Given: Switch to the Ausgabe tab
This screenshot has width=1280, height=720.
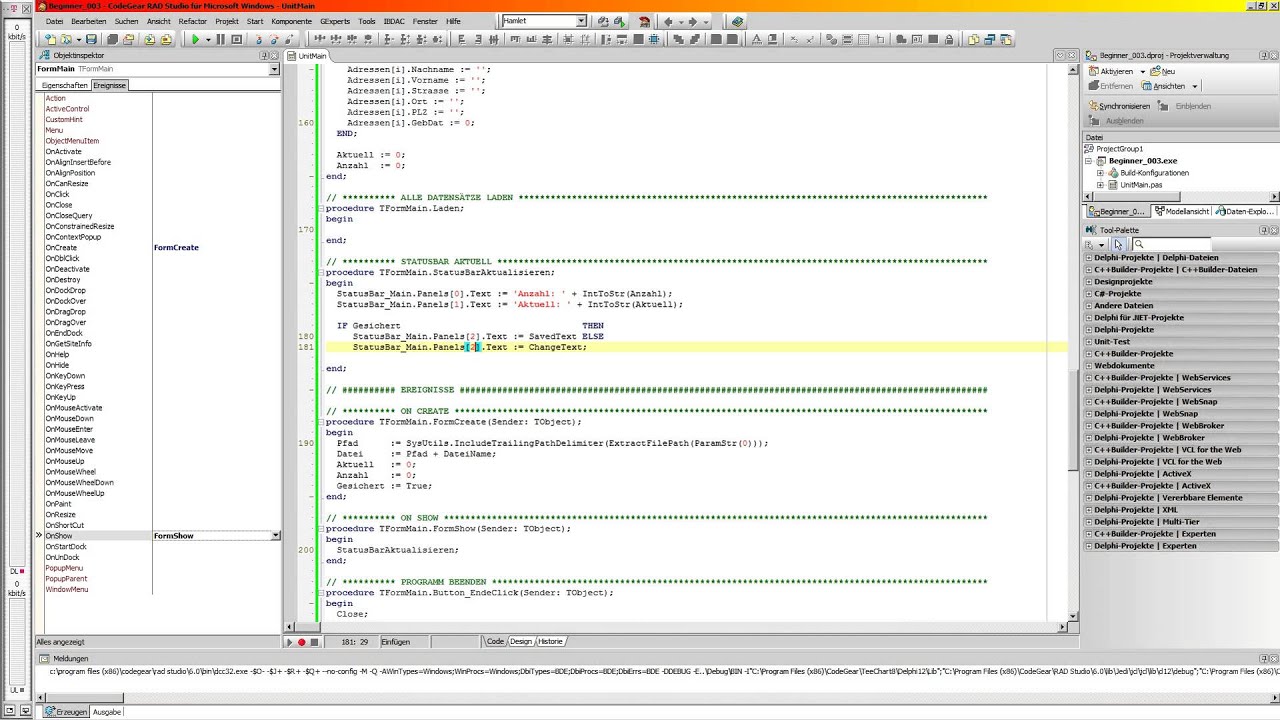Looking at the screenshot, I should click(107, 712).
